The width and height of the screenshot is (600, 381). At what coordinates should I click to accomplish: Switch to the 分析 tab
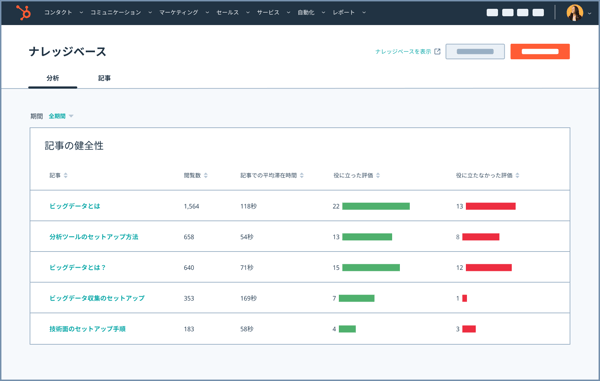(x=53, y=78)
